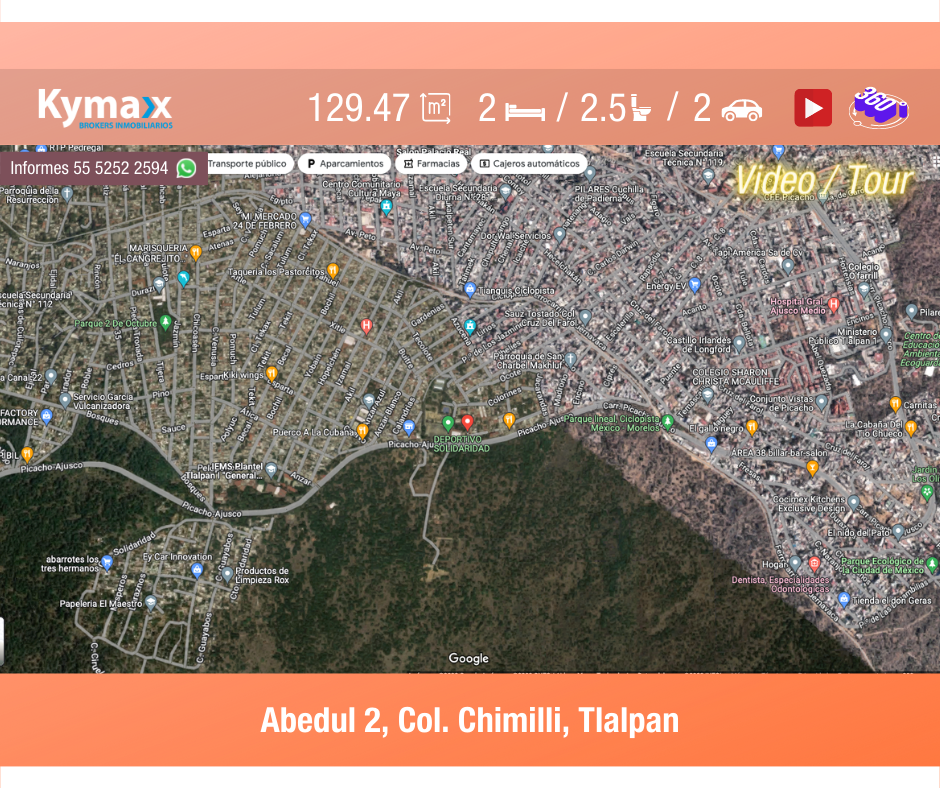The height and width of the screenshot is (788, 940).
Task: Tap the WhatsApp icon next to Informes
Action: point(186,169)
